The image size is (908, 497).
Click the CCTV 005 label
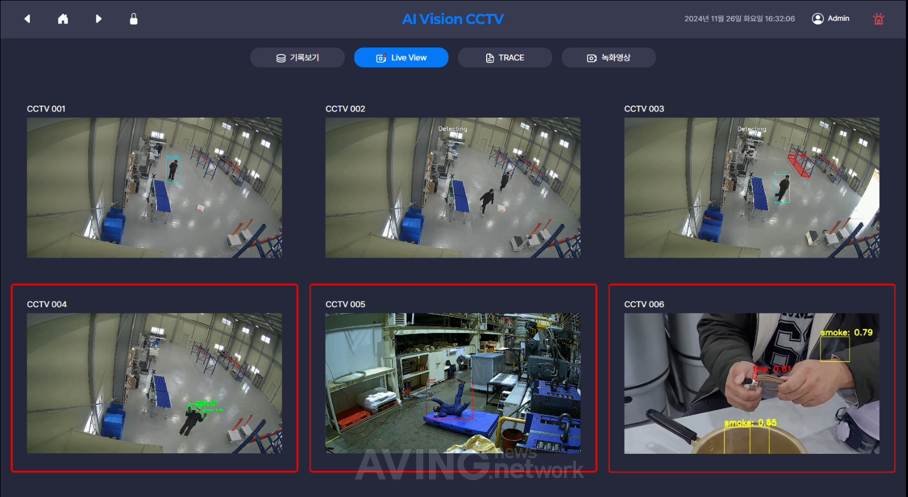(345, 304)
